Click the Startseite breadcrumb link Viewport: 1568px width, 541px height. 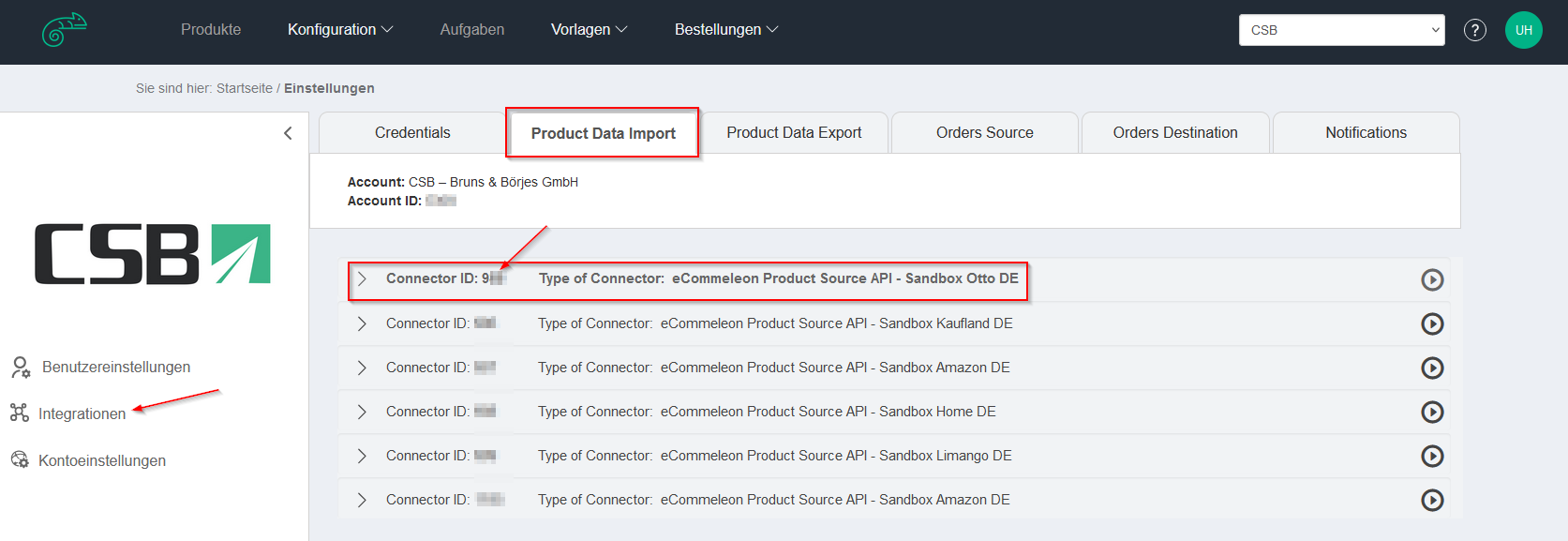pos(245,88)
